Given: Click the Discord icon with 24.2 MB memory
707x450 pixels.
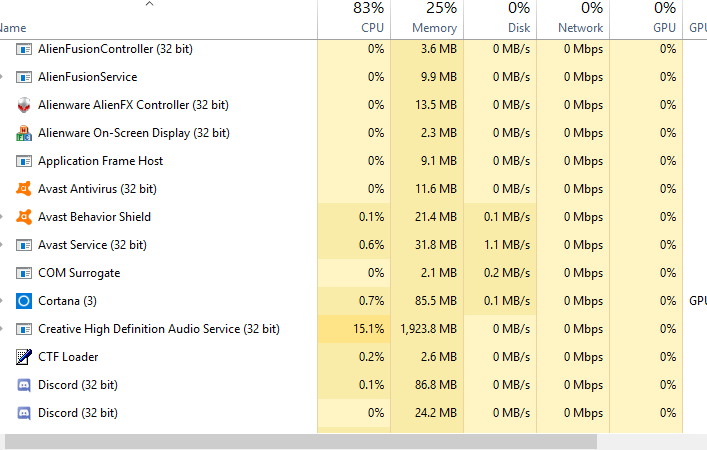Looking at the screenshot, I should (x=24, y=413).
